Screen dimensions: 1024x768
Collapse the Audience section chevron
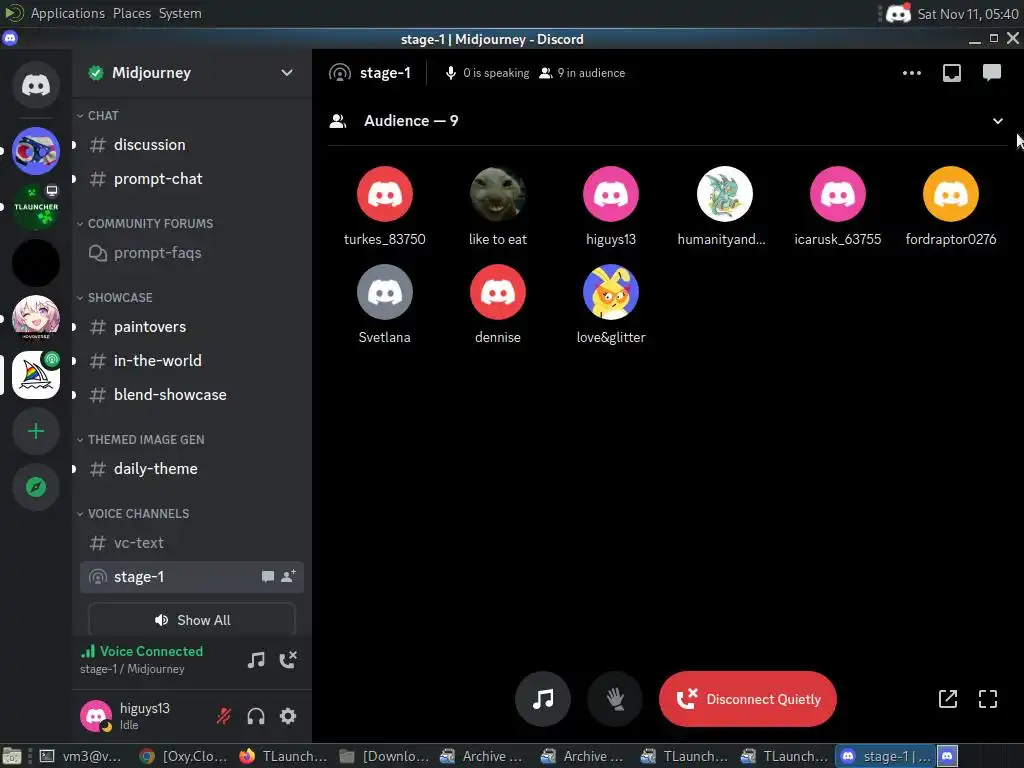click(997, 121)
